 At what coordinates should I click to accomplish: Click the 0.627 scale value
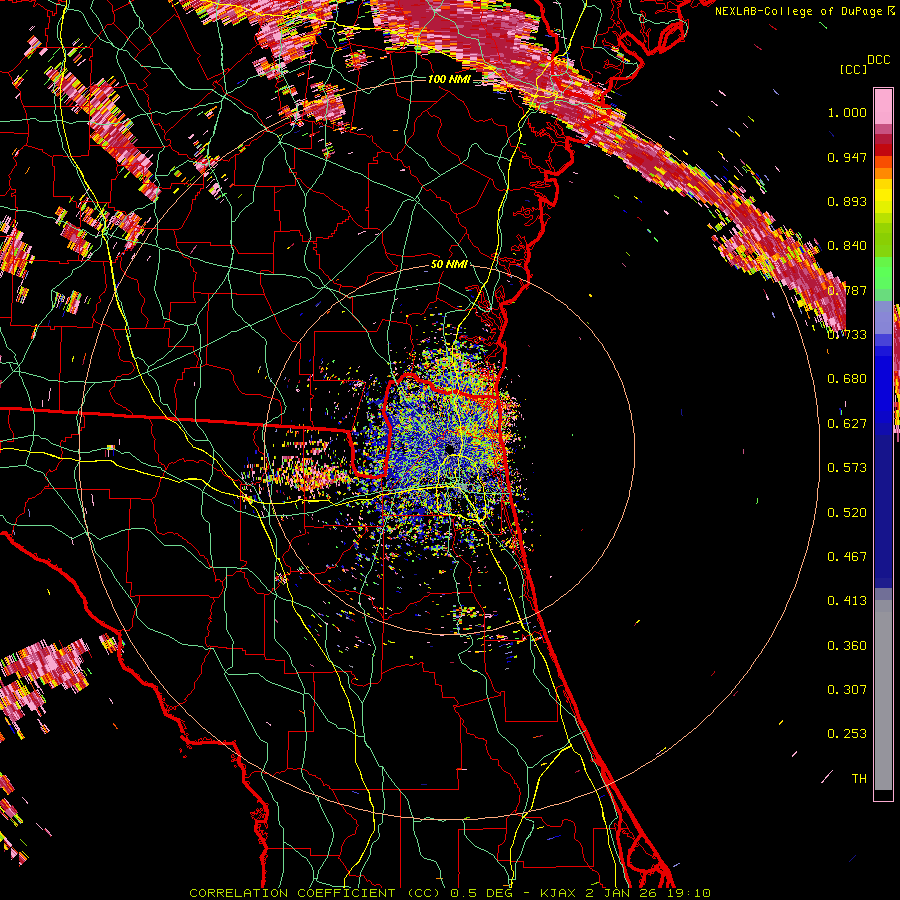point(847,424)
